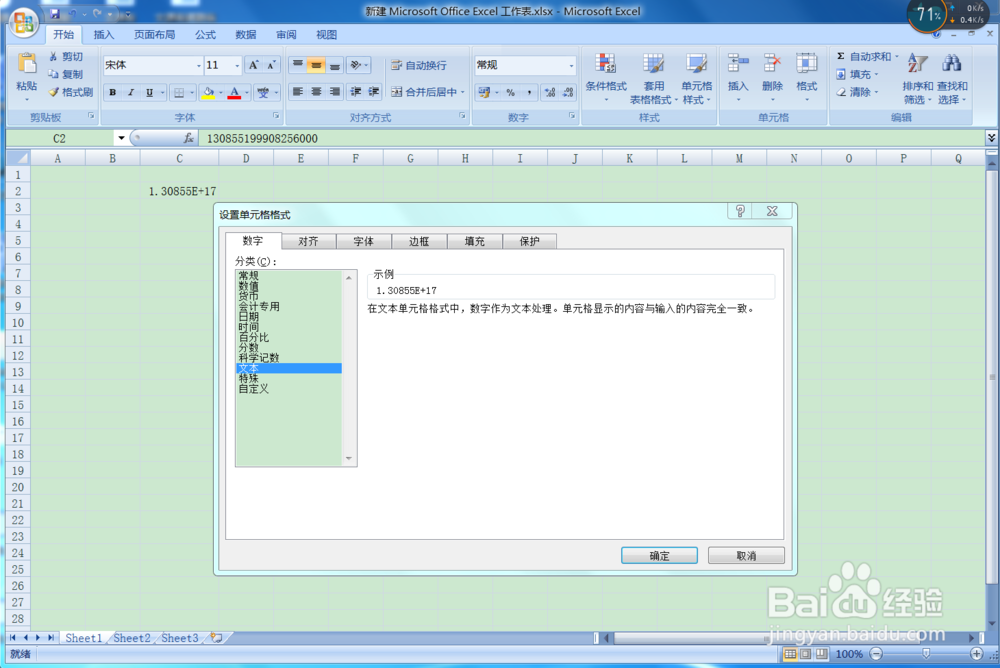Align cell text right

pos(334,92)
